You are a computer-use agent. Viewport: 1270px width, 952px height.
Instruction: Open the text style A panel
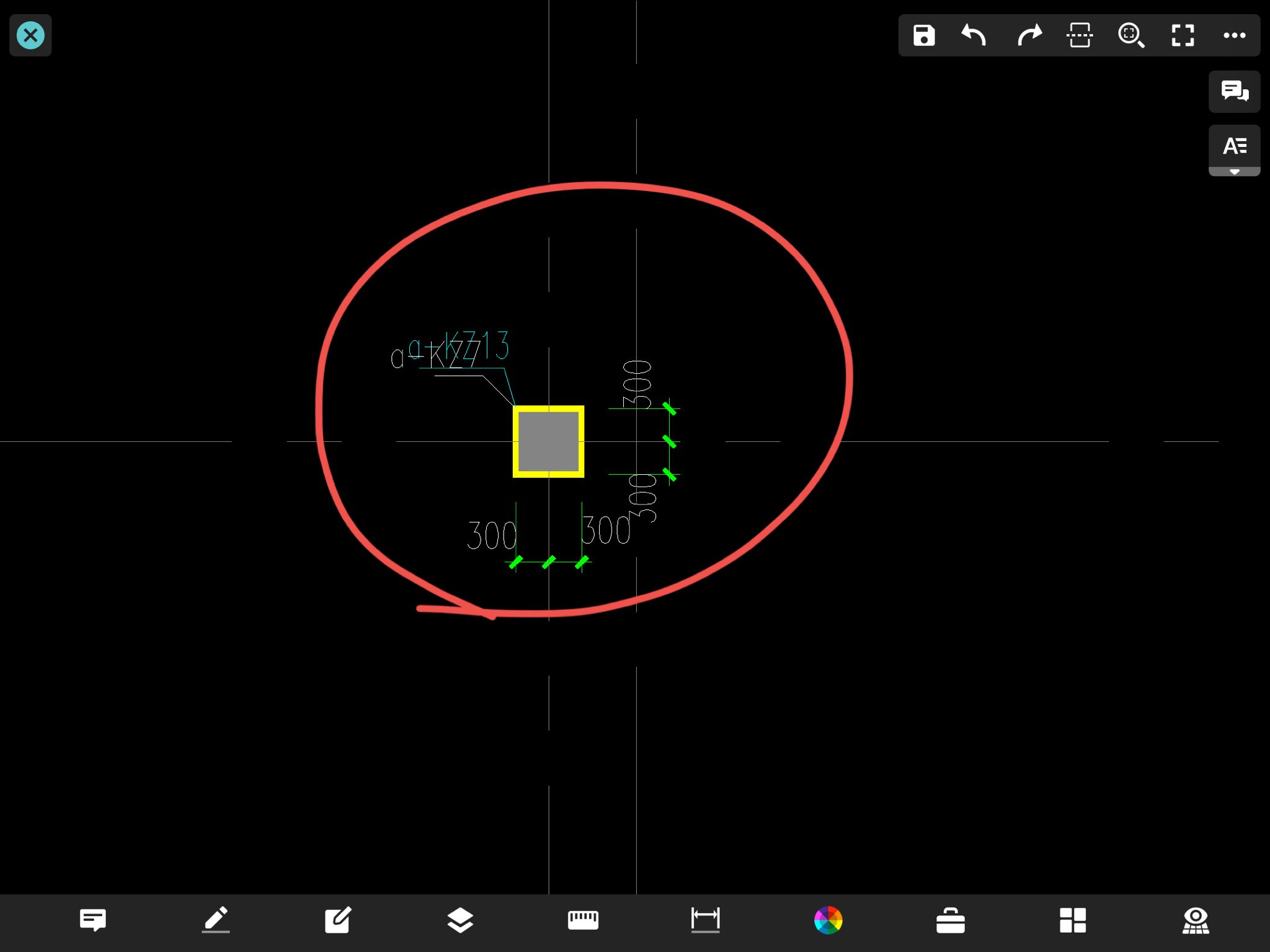tap(1234, 146)
